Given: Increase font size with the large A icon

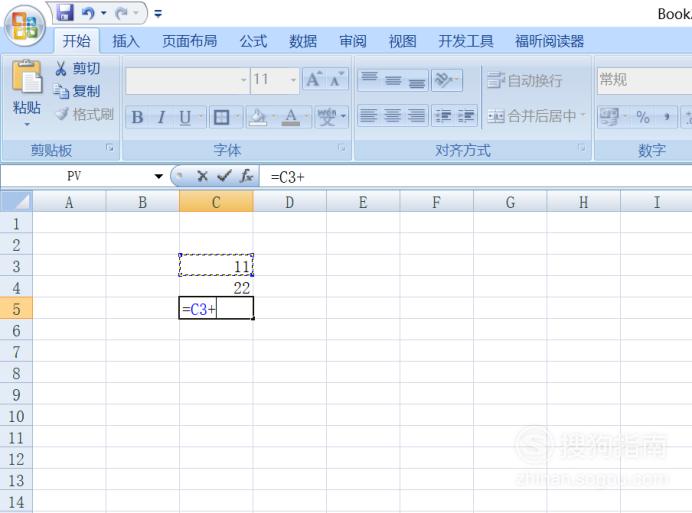Looking at the screenshot, I should 314,79.
